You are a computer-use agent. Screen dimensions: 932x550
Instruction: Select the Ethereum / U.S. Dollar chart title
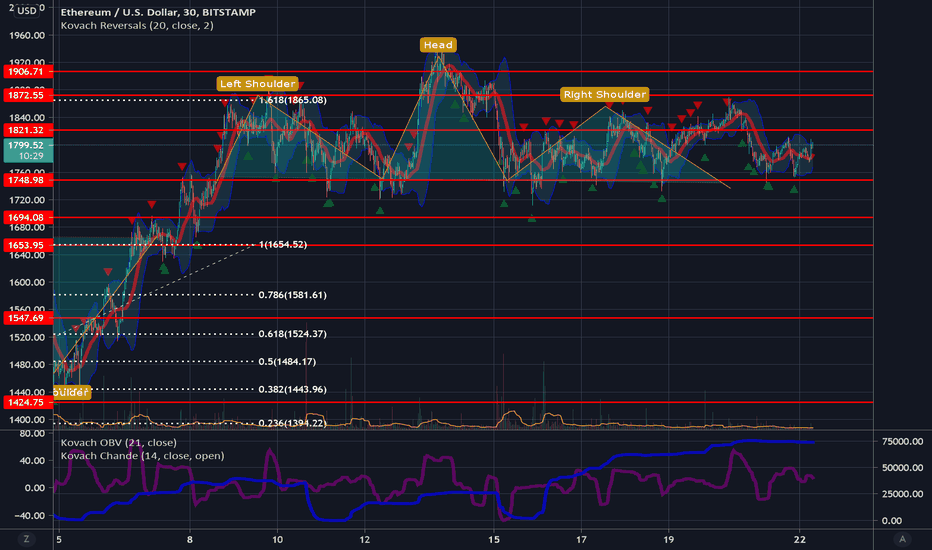[x=158, y=12]
